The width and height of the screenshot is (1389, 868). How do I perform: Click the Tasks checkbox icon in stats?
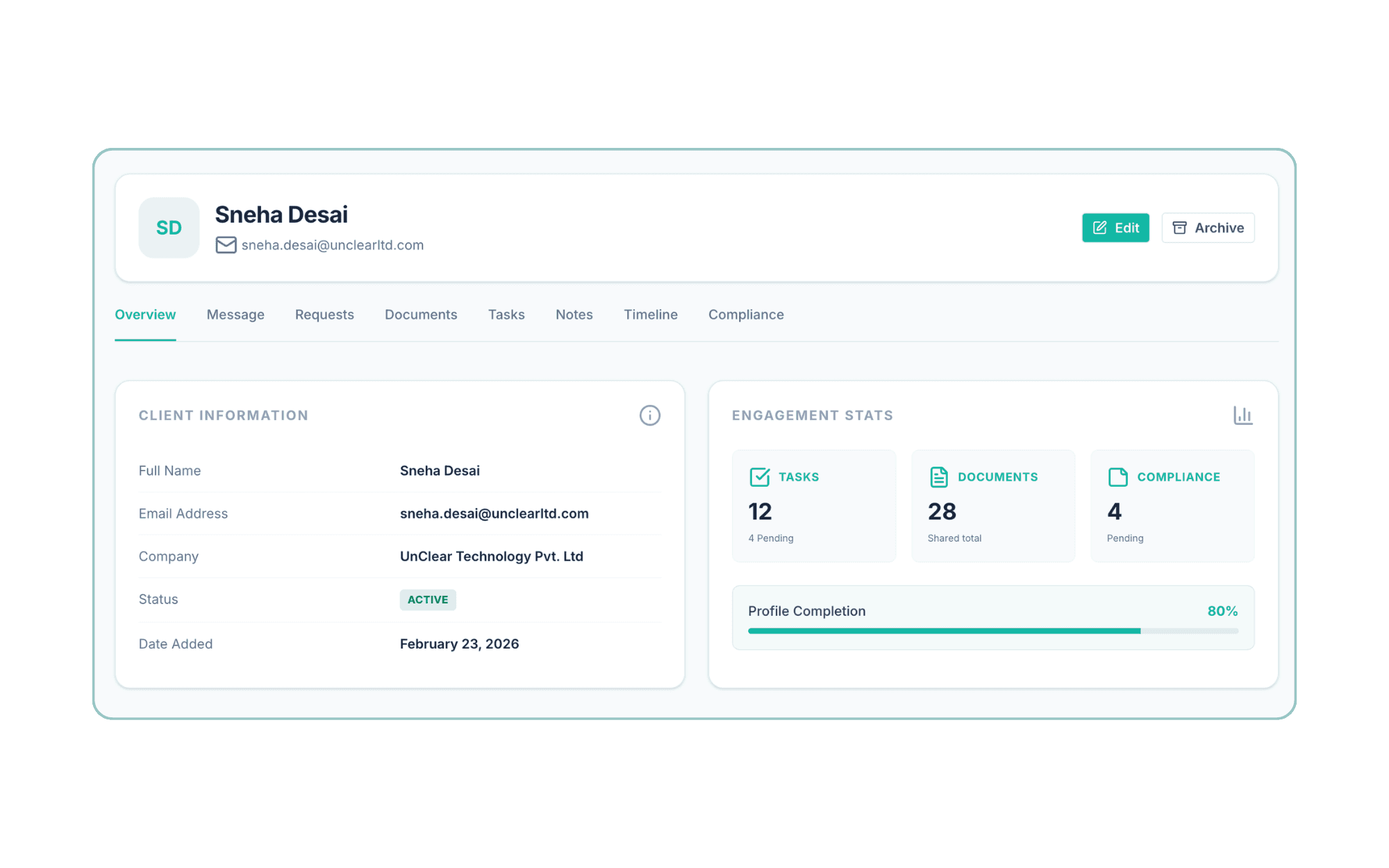pyautogui.click(x=759, y=477)
